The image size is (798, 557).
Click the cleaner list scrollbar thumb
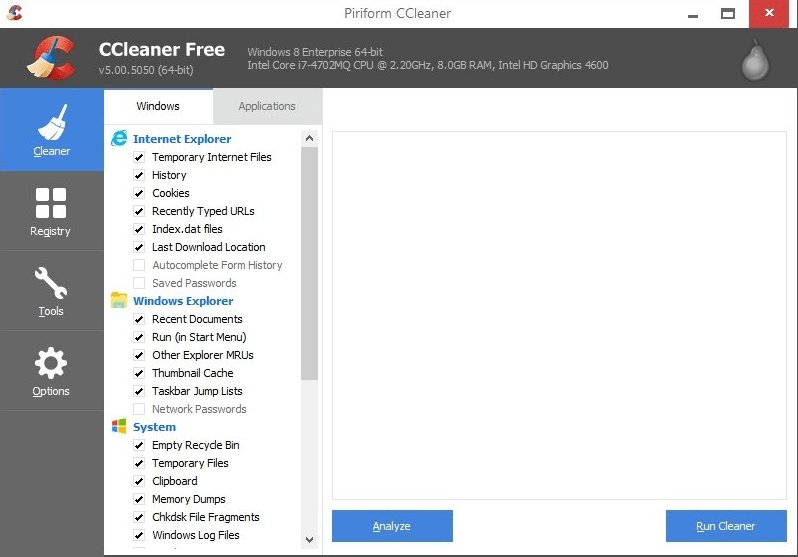coord(309,263)
